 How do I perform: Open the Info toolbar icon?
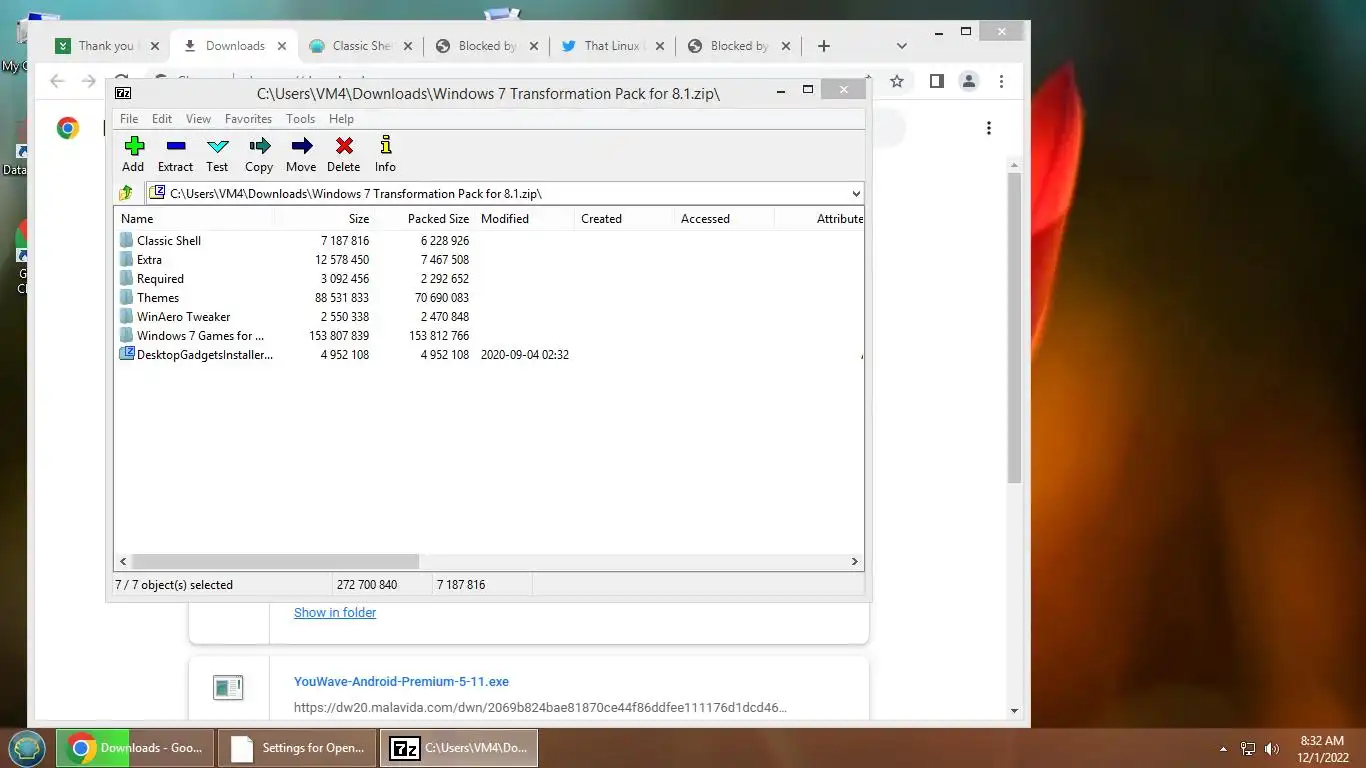(385, 146)
